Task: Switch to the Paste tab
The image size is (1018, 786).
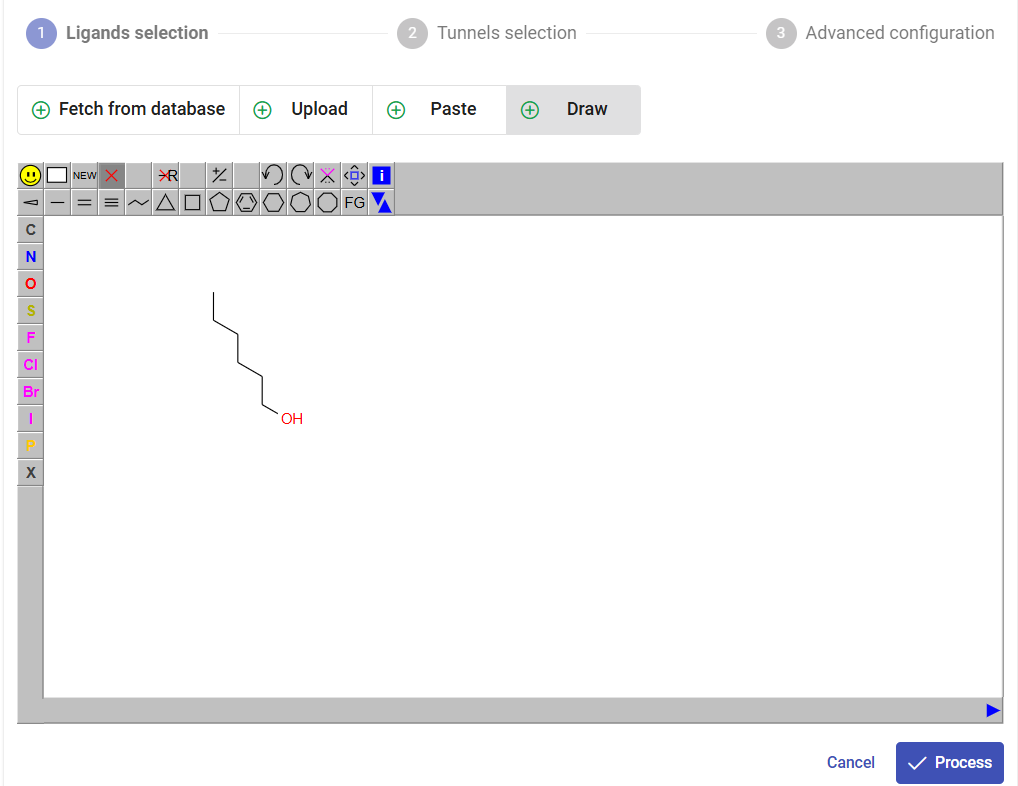Action: coord(439,110)
